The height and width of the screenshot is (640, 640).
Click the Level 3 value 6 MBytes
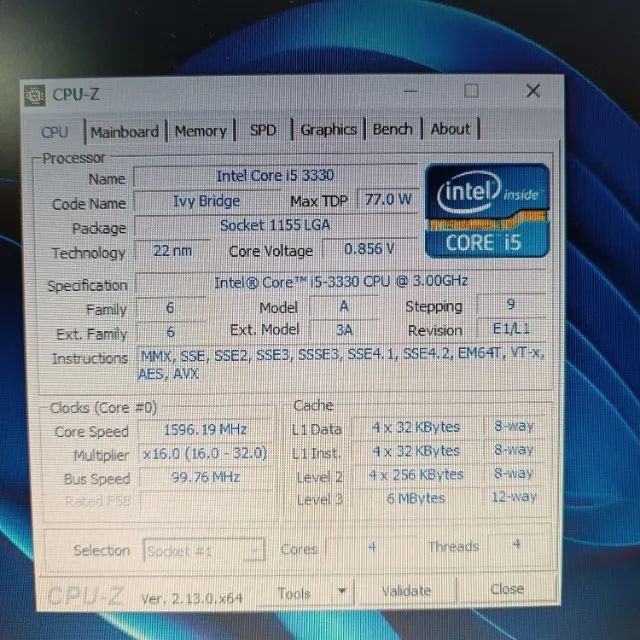click(416, 498)
